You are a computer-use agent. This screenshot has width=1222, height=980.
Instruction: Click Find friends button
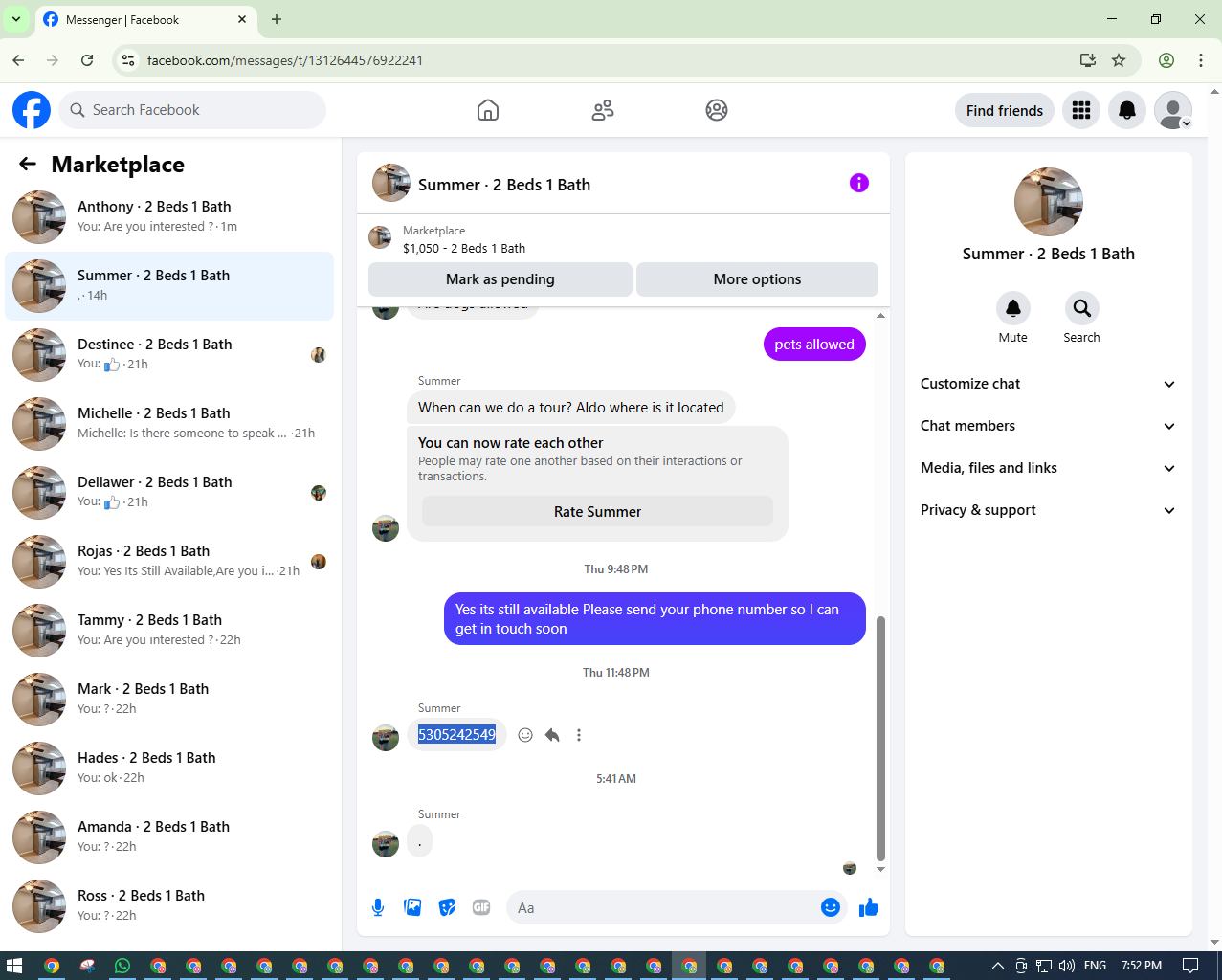pos(1005,110)
